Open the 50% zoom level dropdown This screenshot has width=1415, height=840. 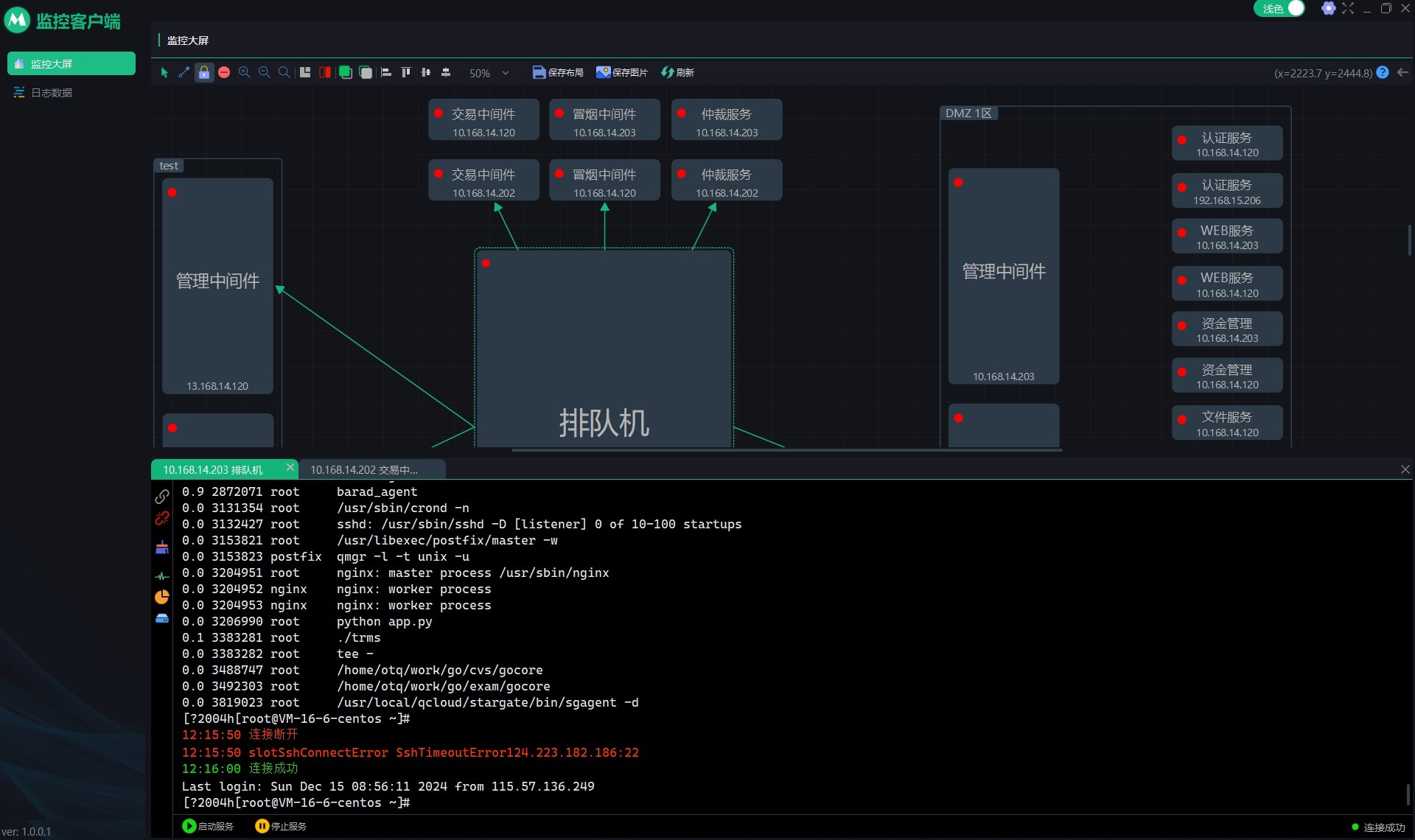[x=489, y=73]
